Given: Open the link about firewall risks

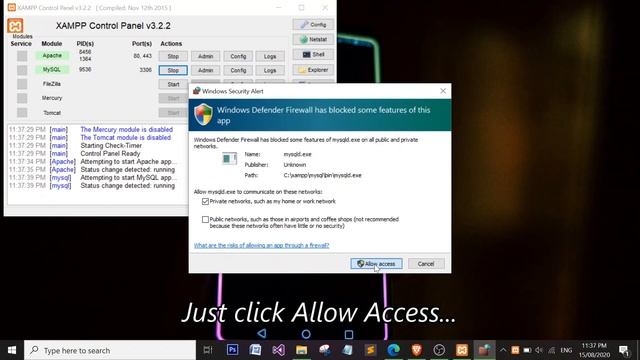Looking at the screenshot, I should 261,245.
